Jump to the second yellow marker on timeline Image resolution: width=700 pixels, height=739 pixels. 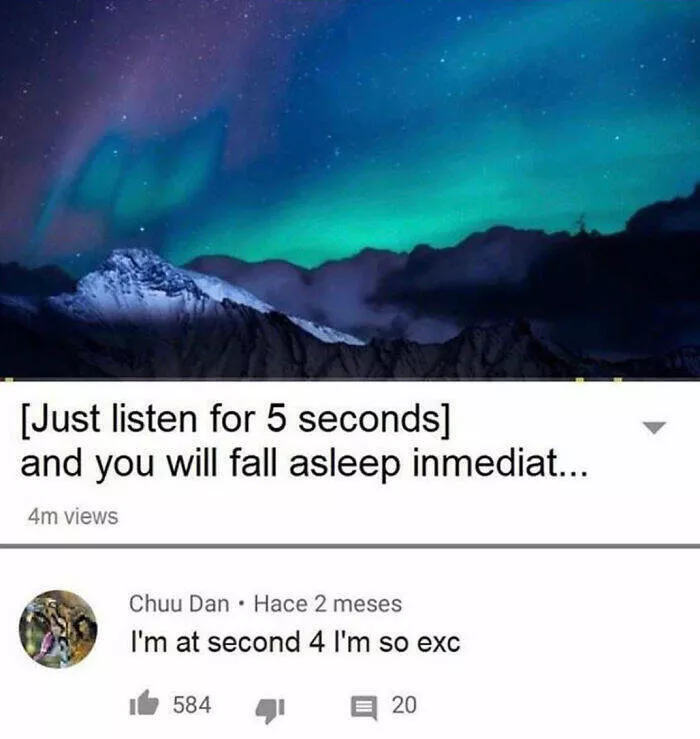tap(580, 379)
